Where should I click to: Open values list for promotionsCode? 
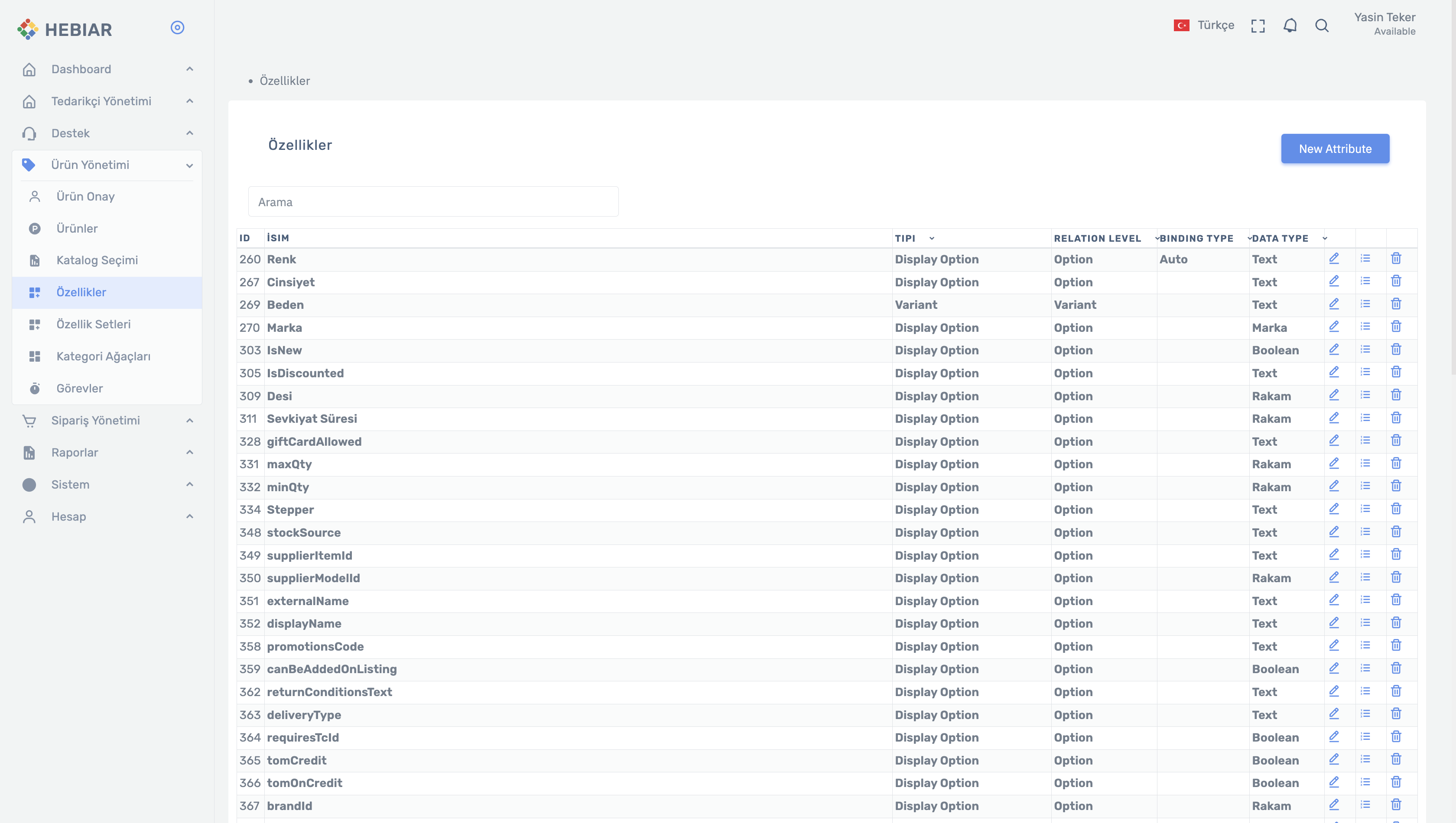[1365, 645]
